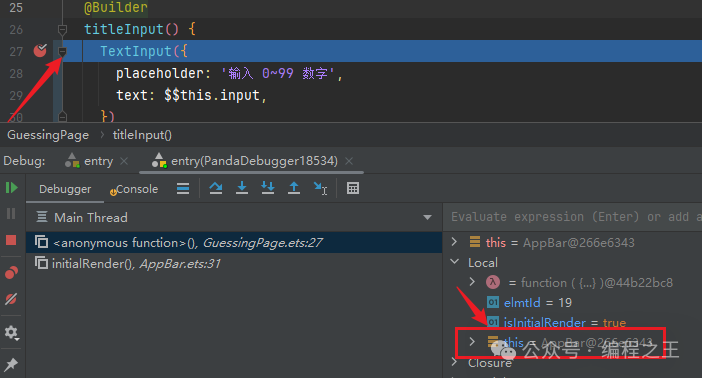Click Step Out debugger icon
702x378 pixels.
point(294,188)
